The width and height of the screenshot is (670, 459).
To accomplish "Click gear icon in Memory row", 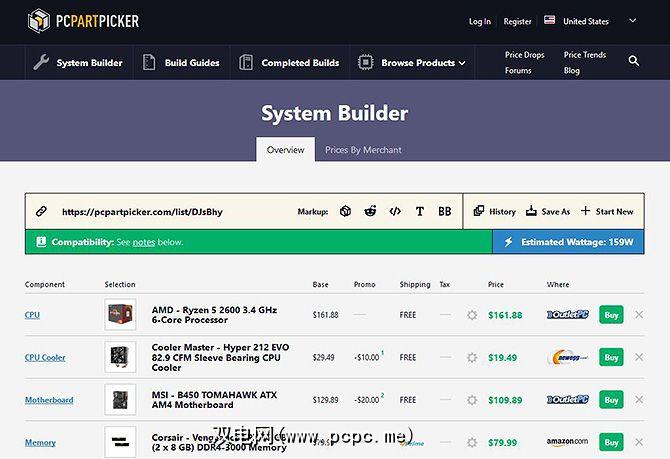I will click(x=472, y=442).
